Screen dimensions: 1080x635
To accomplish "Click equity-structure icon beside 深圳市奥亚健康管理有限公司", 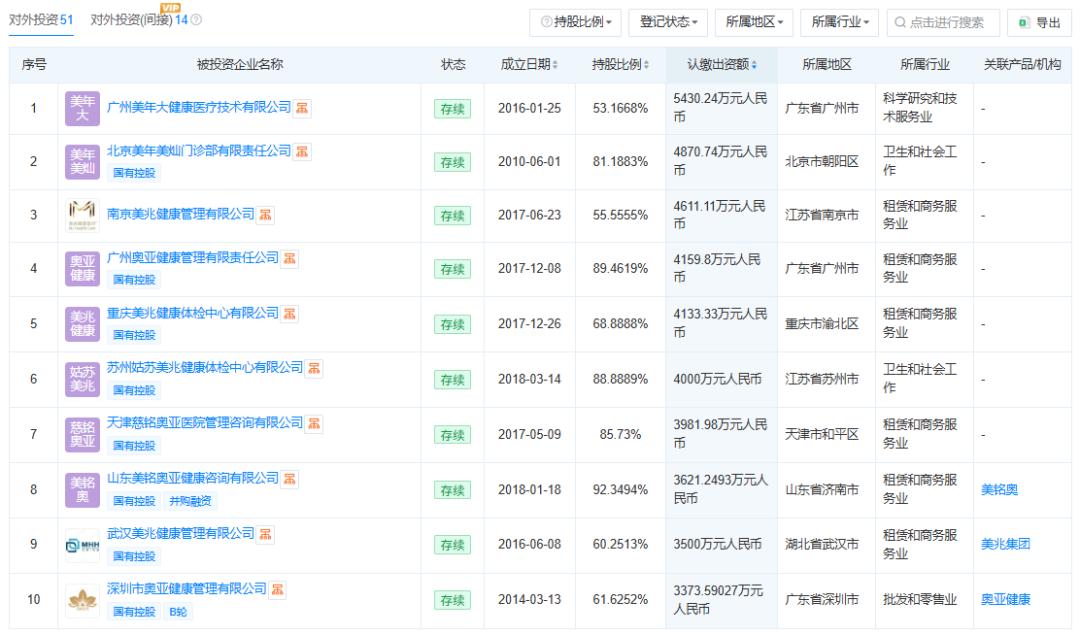I will pyautogui.click(x=278, y=590).
